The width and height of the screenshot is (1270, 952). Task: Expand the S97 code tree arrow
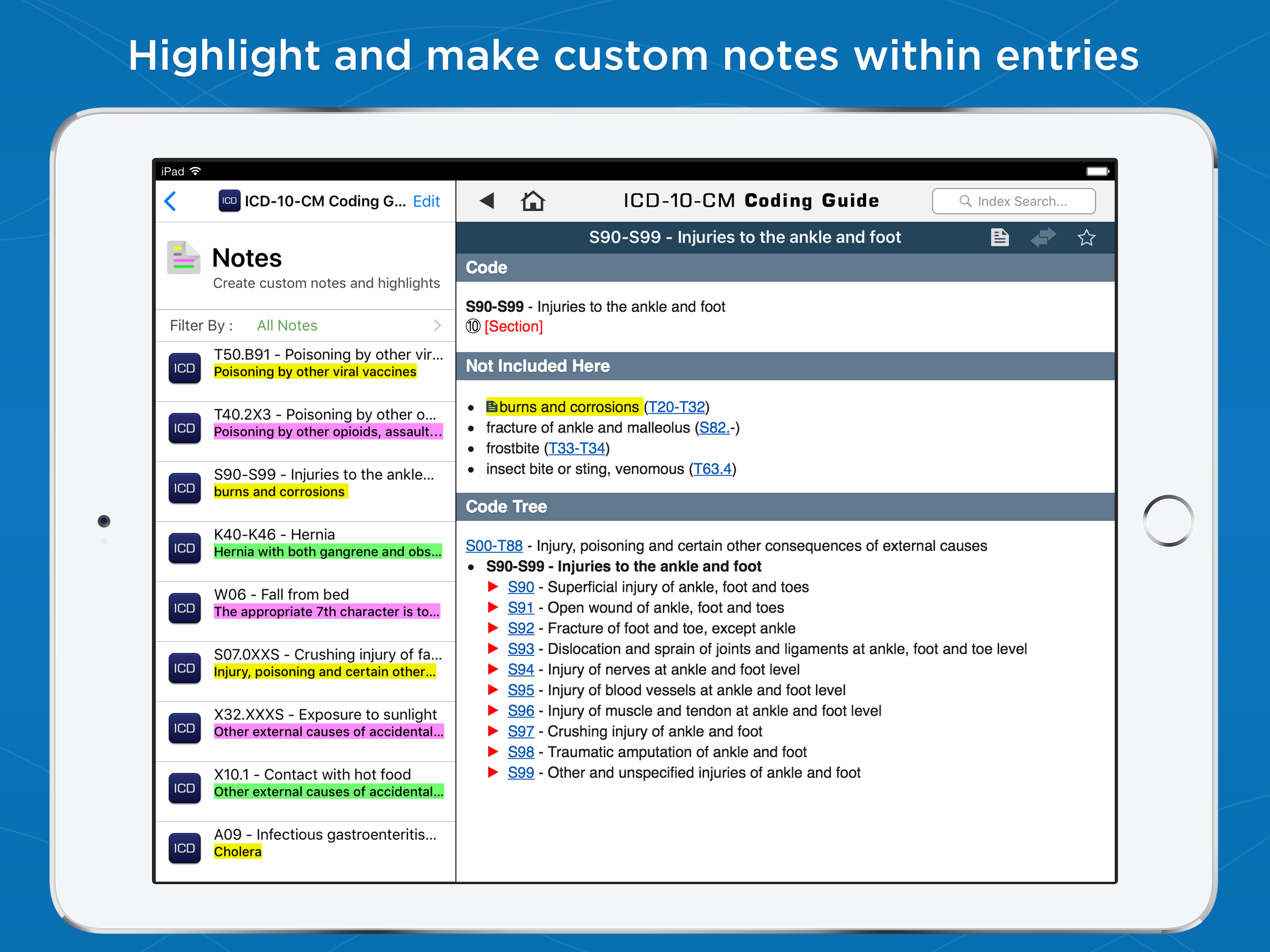(493, 731)
